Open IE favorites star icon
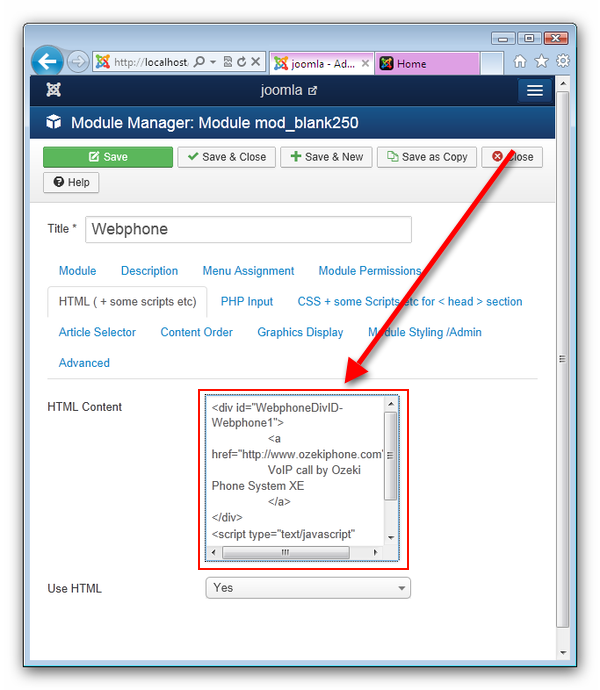The width and height of the screenshot is (600, 690). [541, 62]
